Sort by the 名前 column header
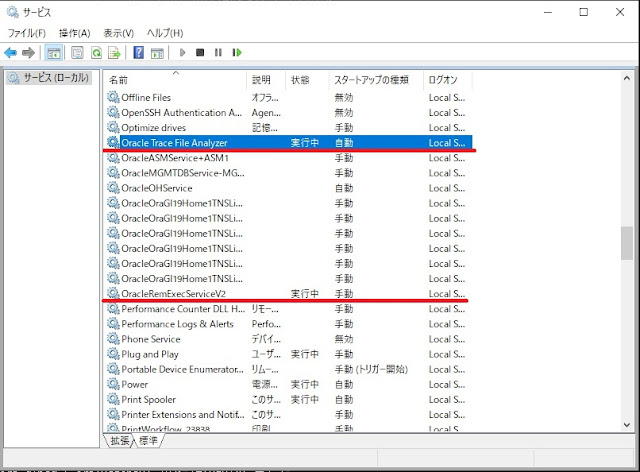 pyautogui.click(x=175, y=80)
